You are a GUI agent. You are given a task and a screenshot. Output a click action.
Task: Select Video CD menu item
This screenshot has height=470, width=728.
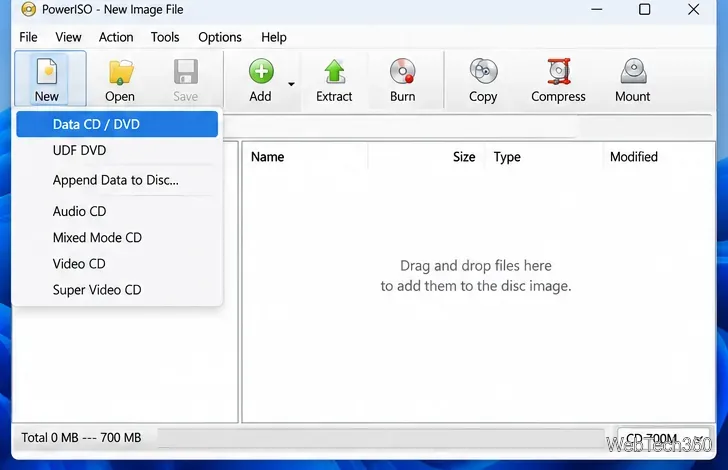tap(117, 264)
